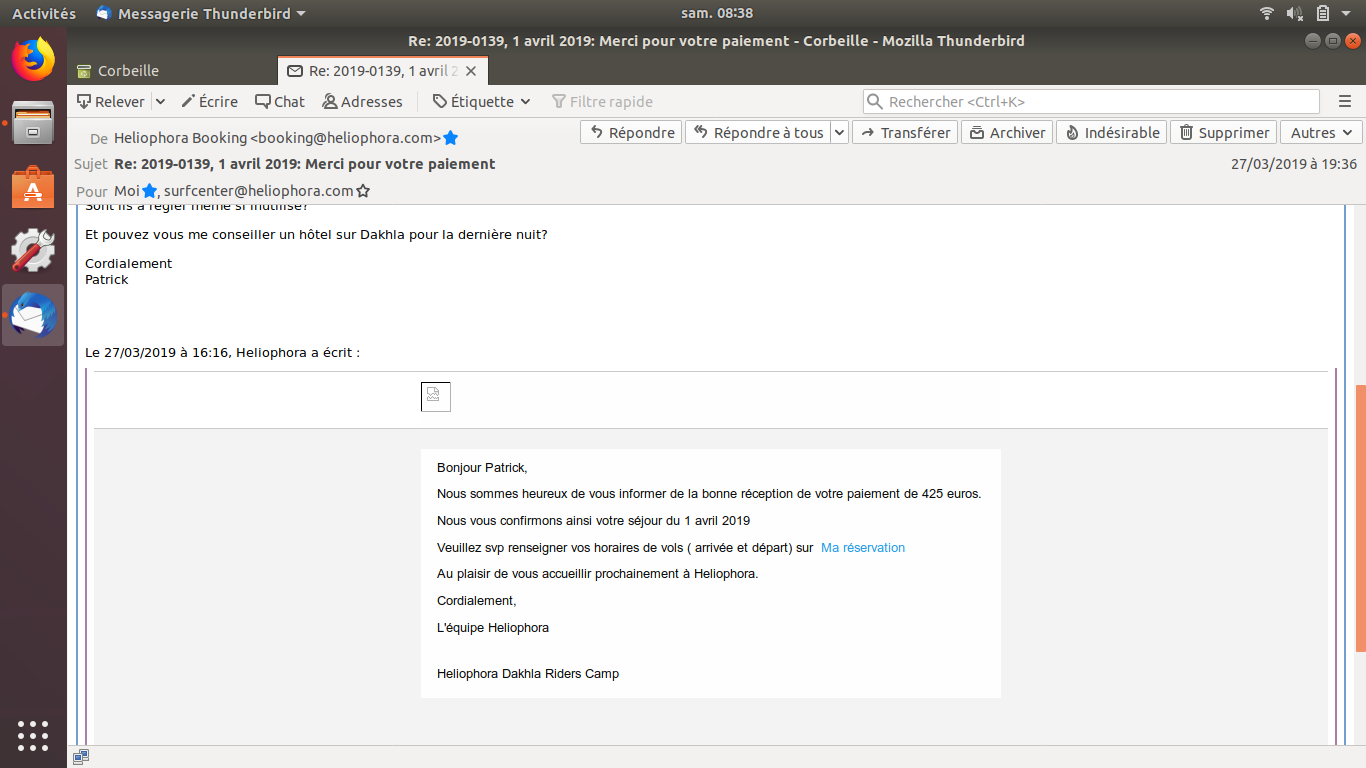
Task: Click the surfcenter@heliophora.com recipient
Action: (x=259, y=191)
